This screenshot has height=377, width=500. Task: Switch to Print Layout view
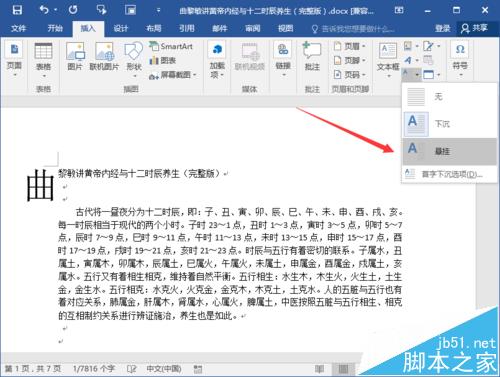343,369
